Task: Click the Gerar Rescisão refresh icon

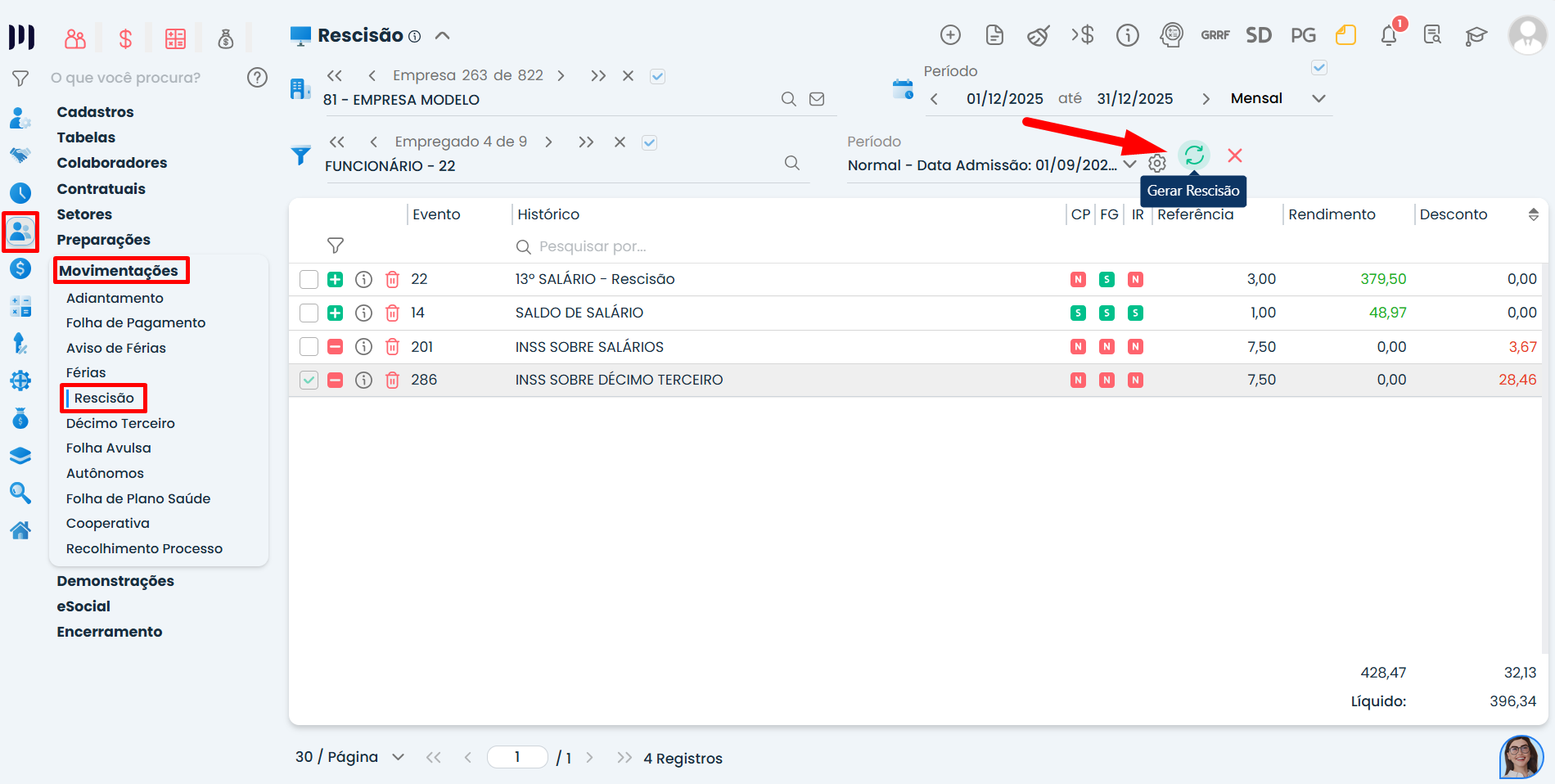Action: 1193,155
